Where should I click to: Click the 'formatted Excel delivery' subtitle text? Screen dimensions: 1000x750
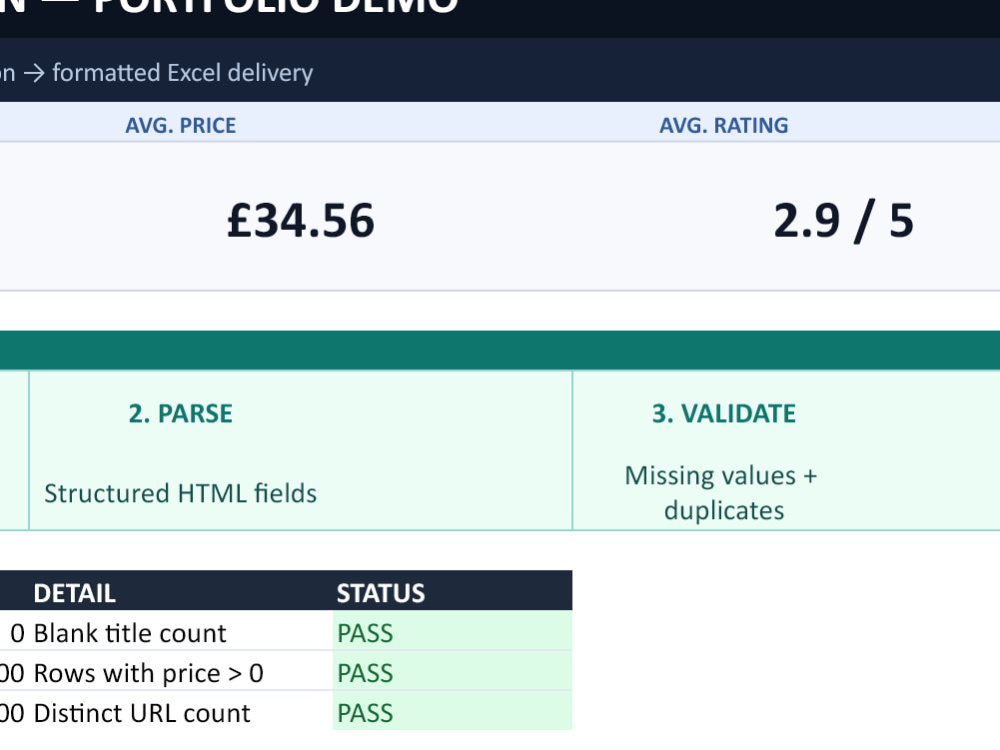point(182,73)
